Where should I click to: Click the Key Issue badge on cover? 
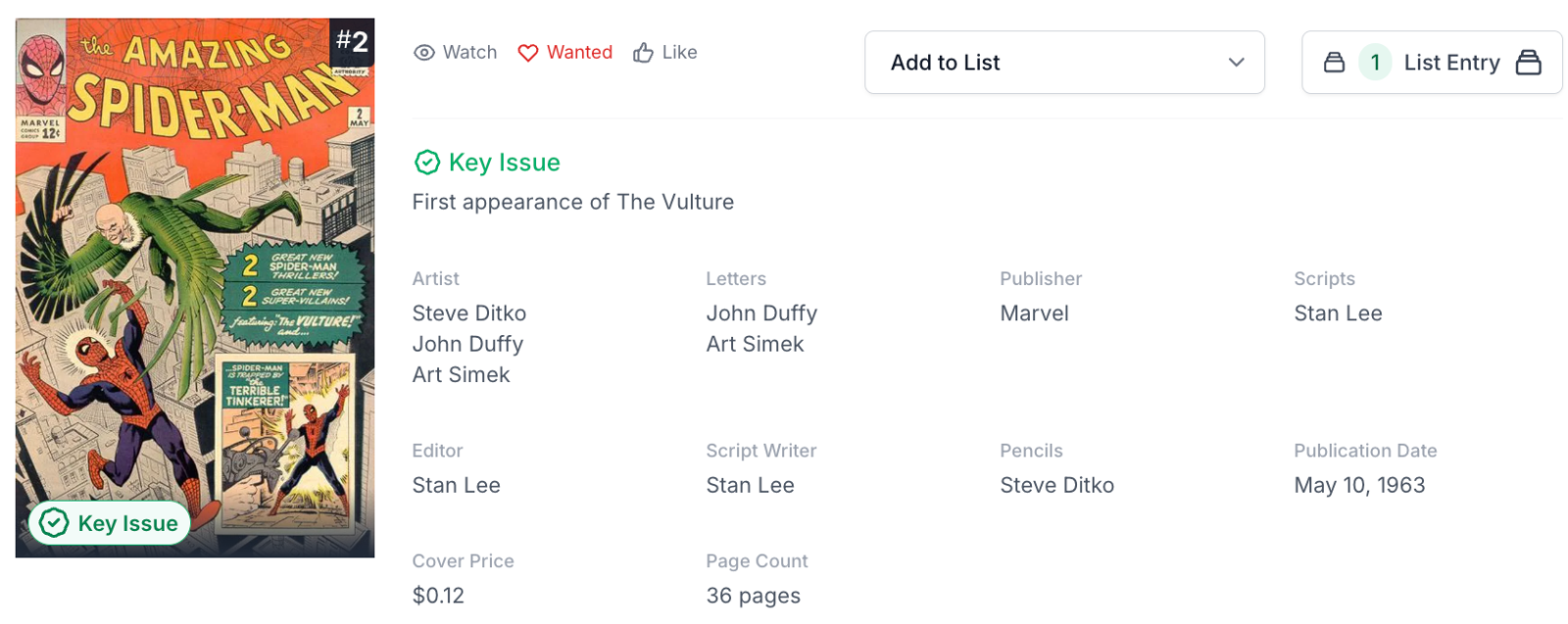[x=110, y=523]
